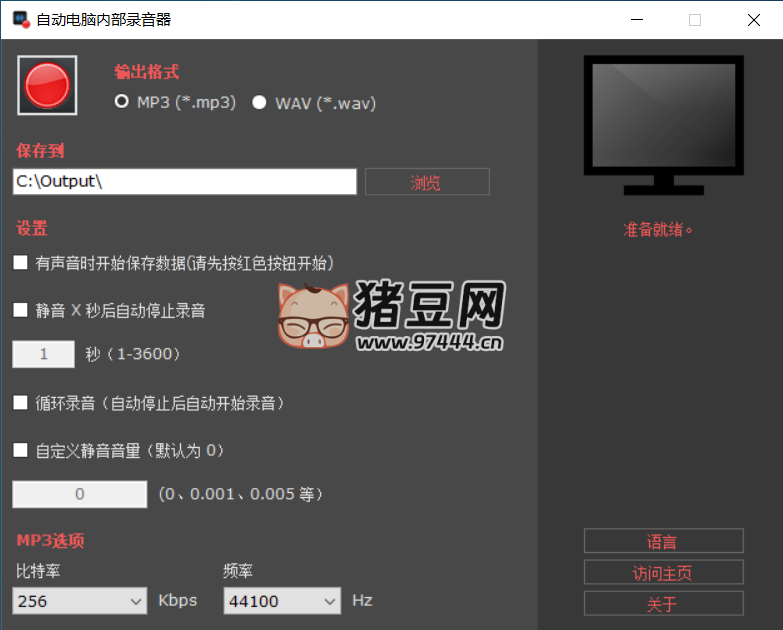The height and width of the screenshot is (630, 783).
Task: Open the 关于 about button
Action: click(x=663, y=603)
